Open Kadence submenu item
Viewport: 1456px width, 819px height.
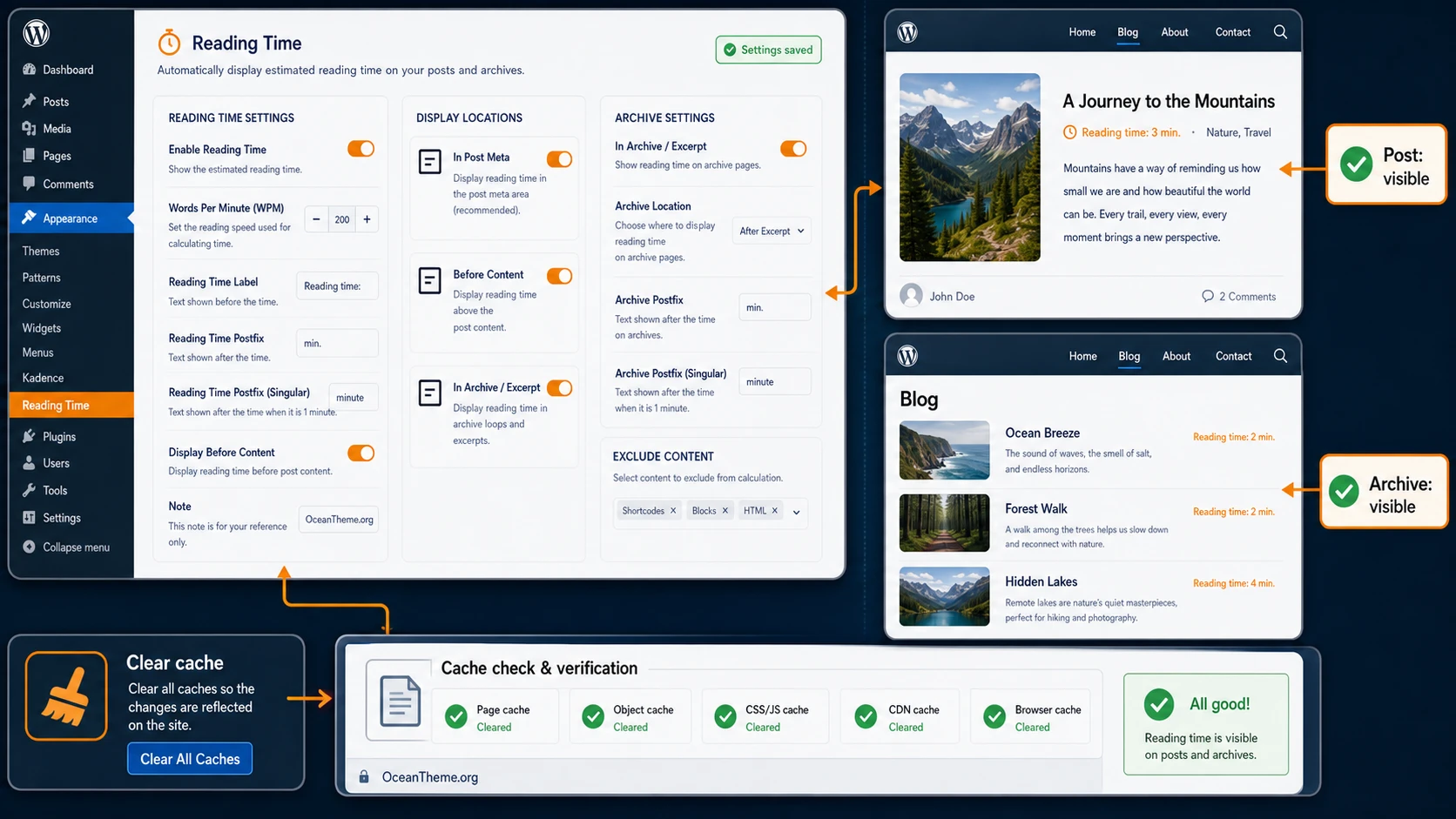[43, 378]
